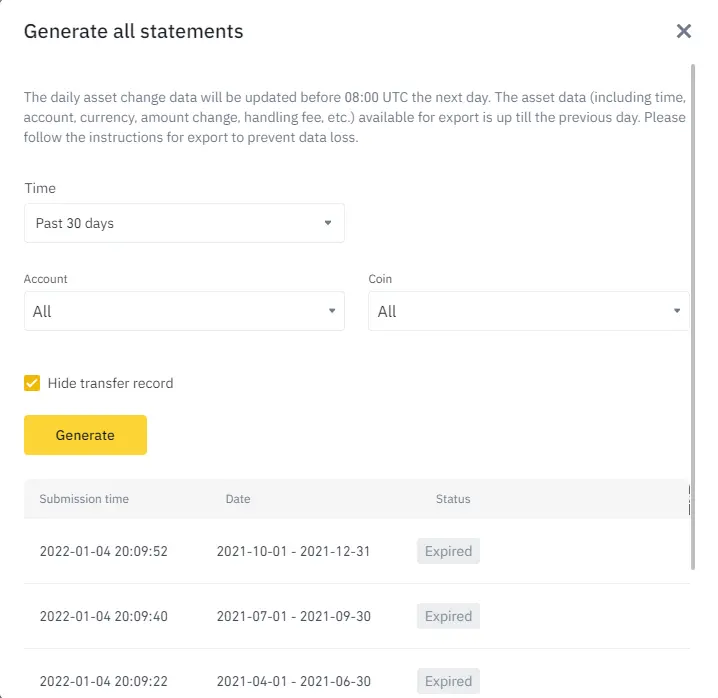Select the row submitted at 2022-01-04 20:09:22
The image size is (718, 698).
tap(357, 676)
